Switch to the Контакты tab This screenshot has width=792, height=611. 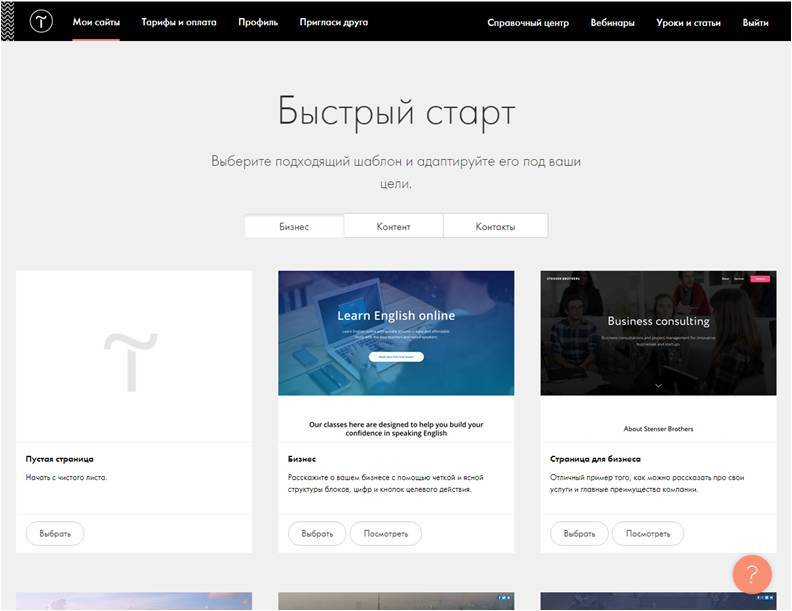tap(495, 227)
